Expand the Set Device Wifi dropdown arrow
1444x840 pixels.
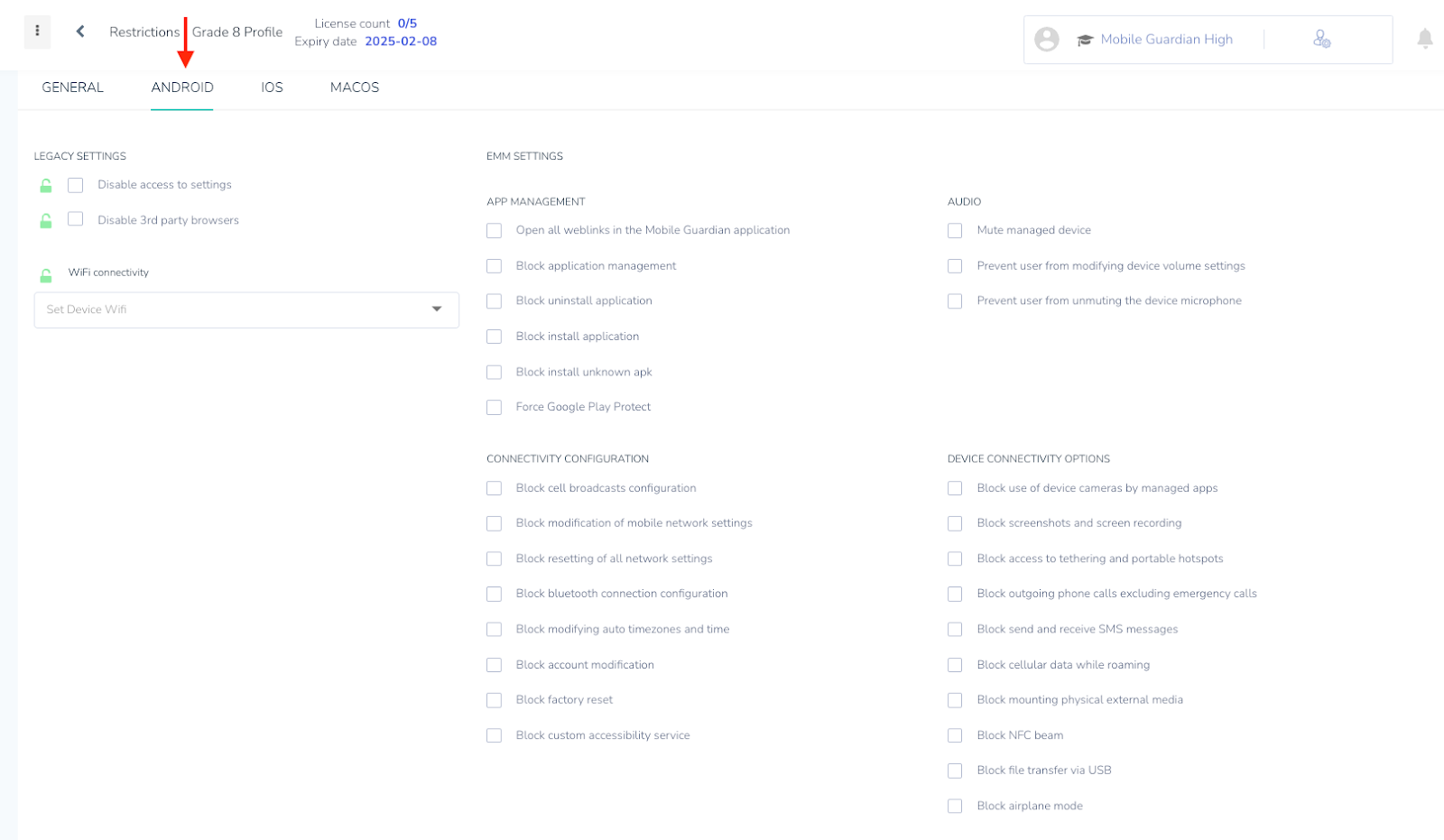click(437, 309)
